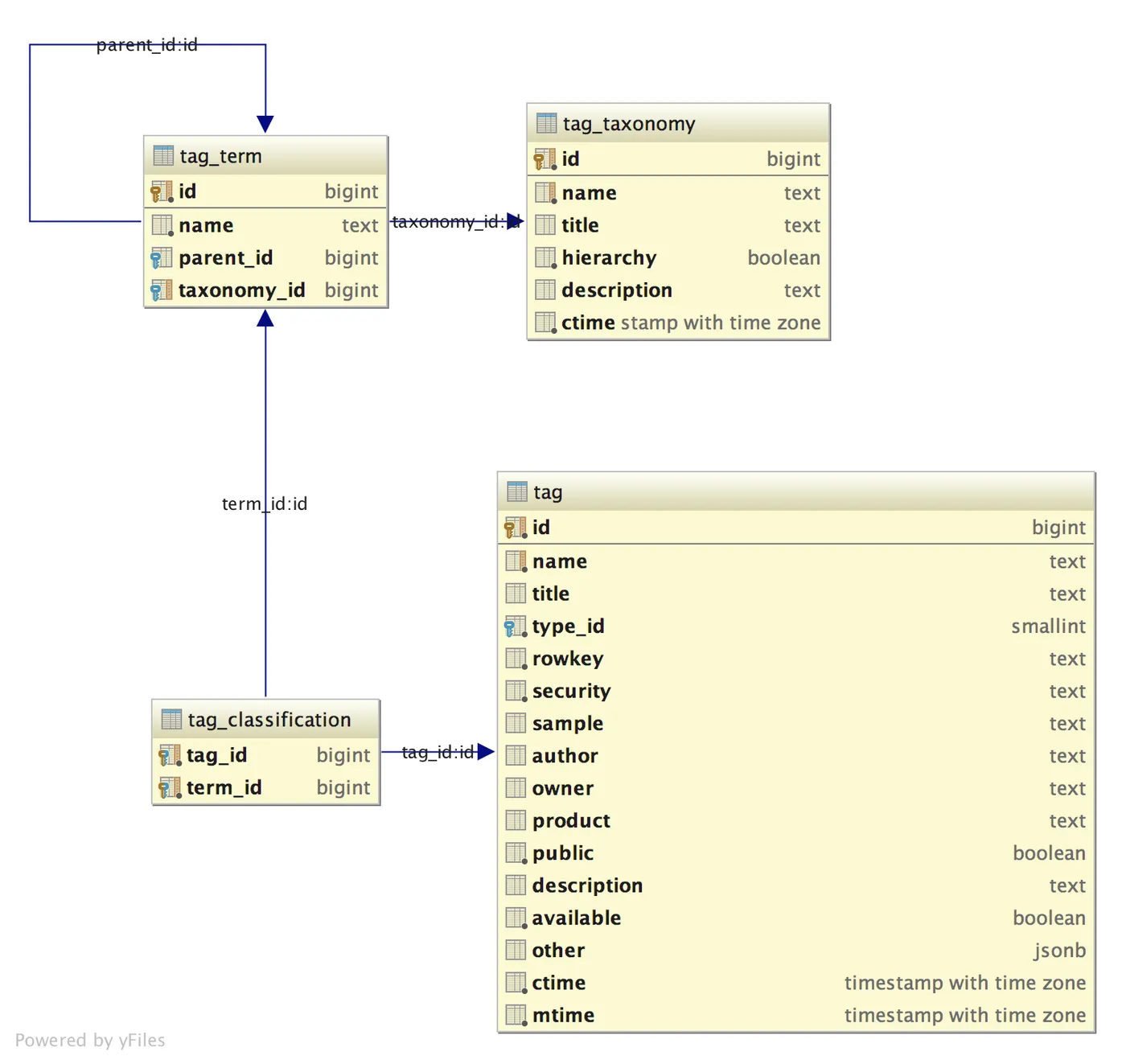Click column icon beside mtime
Screen dimensions: 1126x1064
pyautogui.click(x=516, y=1015)
